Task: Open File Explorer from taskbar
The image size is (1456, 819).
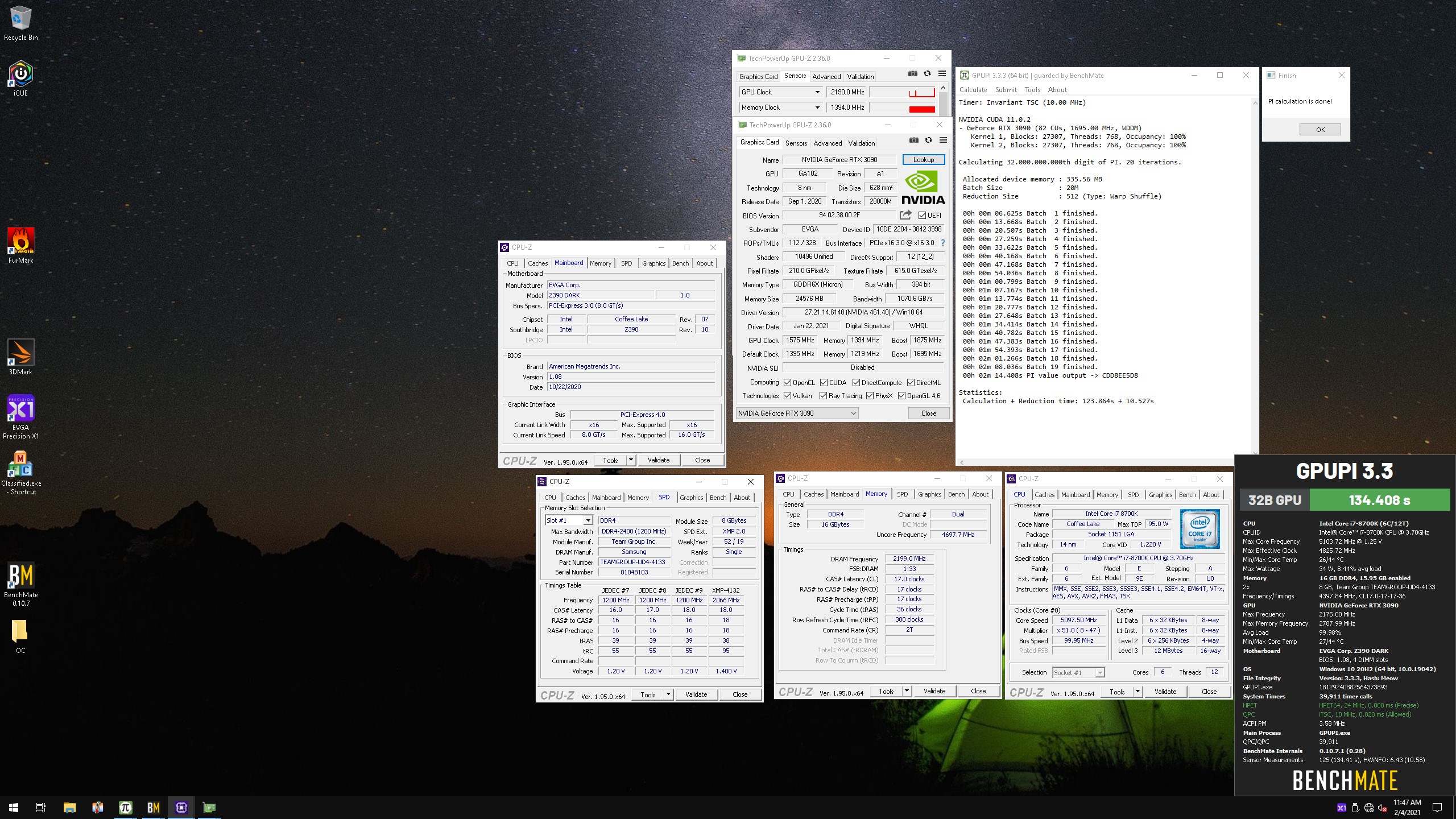Action: click(x=69, y=808)
